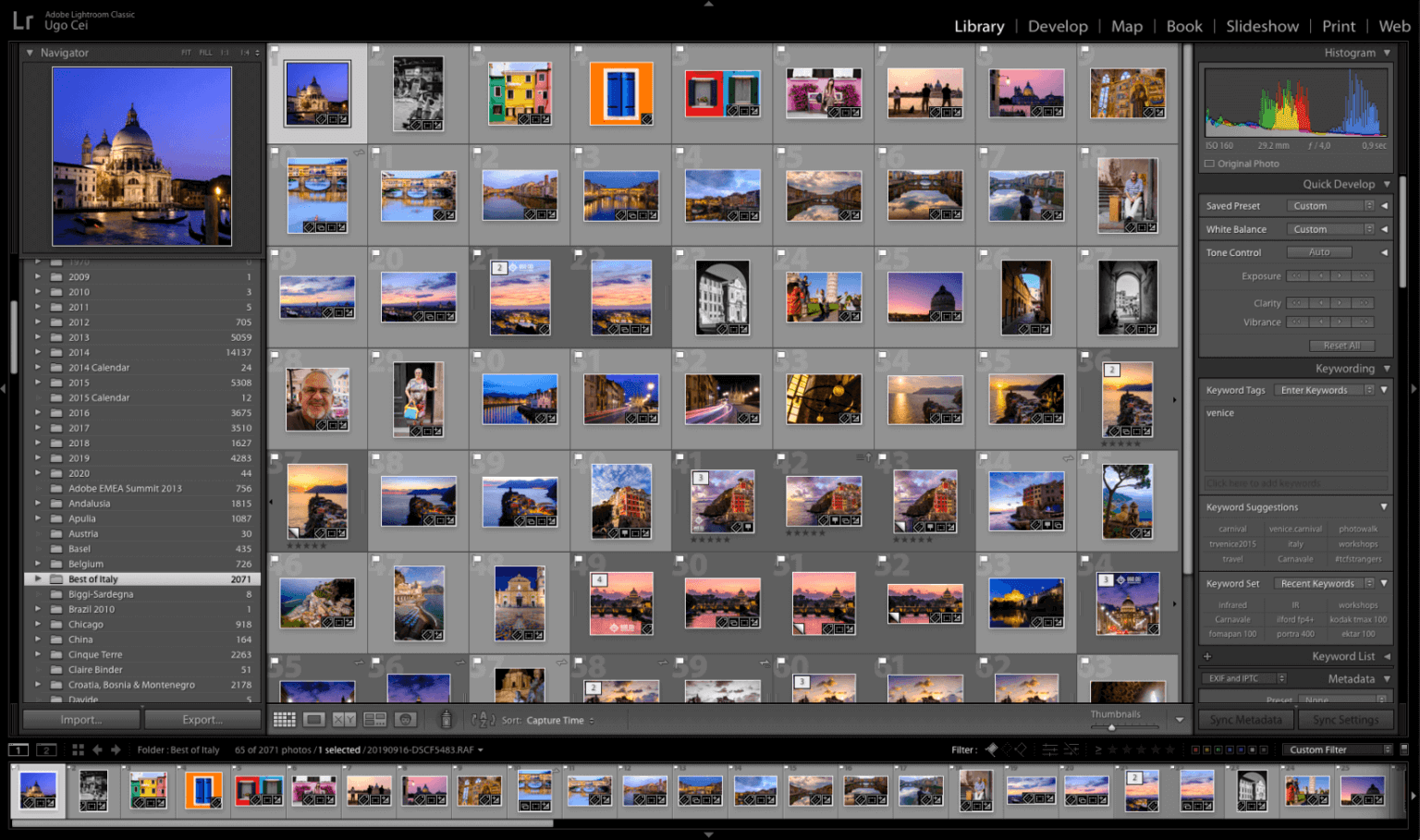Click the flag icon in the Filter bar
Image resolution: width=1420 pixels, height=840 pixels.
pos(992,749)
